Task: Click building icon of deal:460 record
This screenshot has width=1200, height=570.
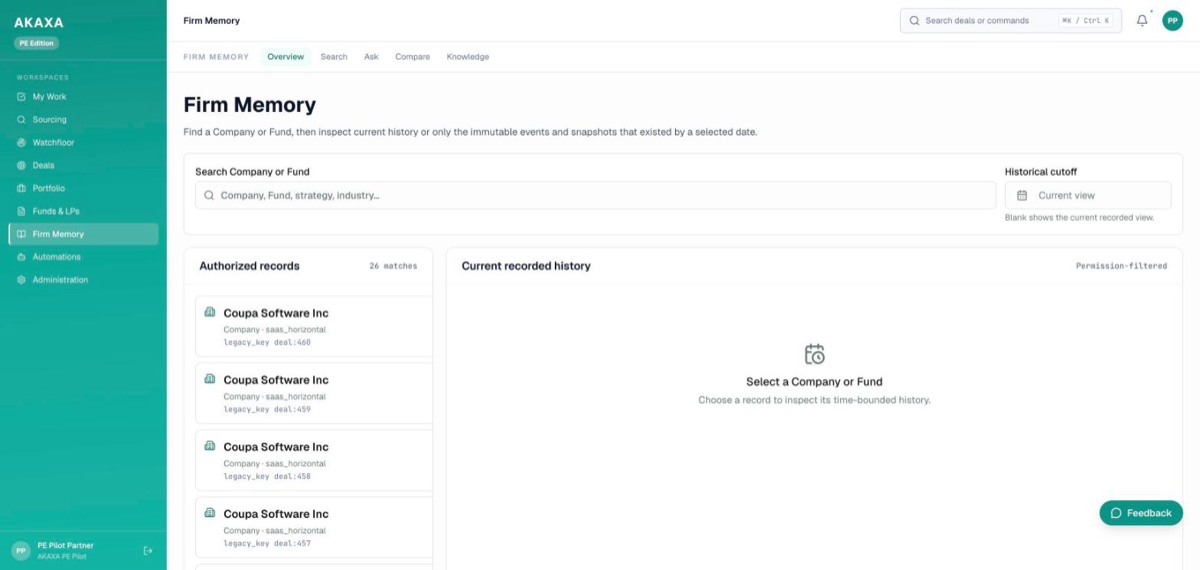Action: (x=210, y=312)
